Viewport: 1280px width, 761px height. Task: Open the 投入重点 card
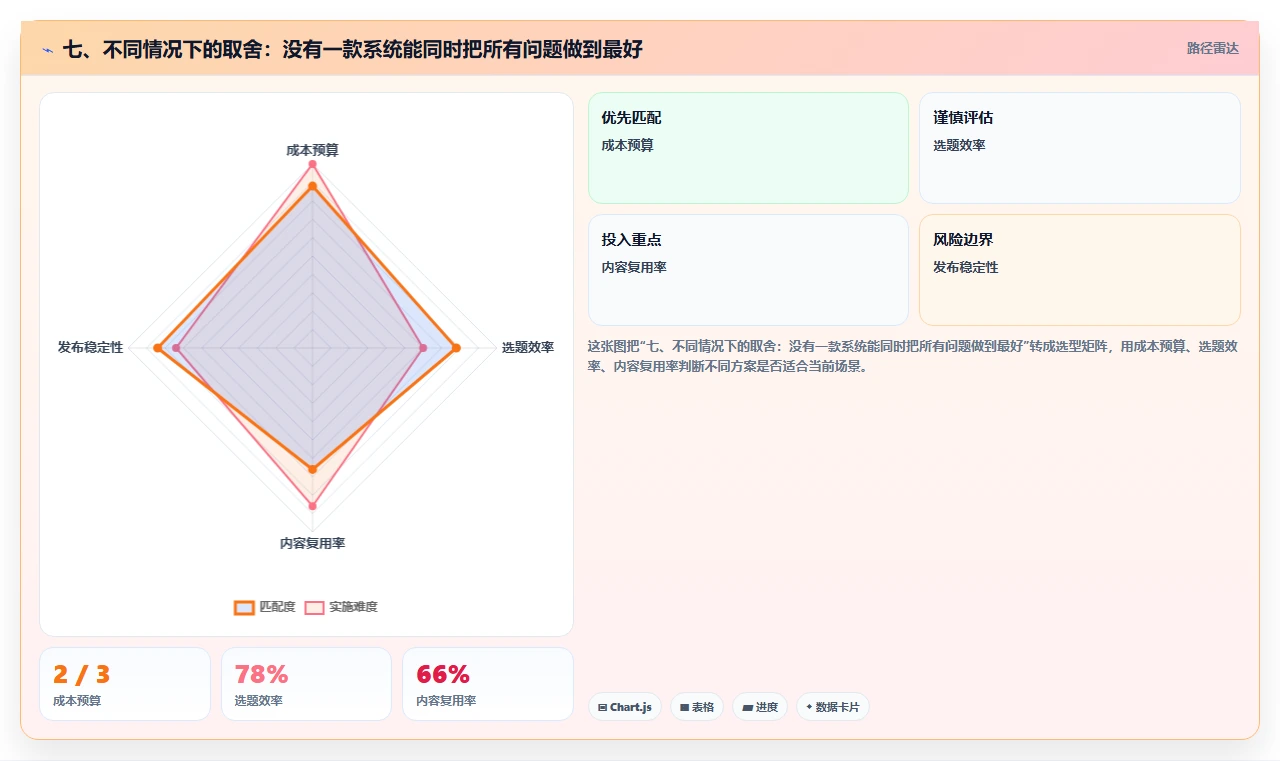click(x=748, y=270)
